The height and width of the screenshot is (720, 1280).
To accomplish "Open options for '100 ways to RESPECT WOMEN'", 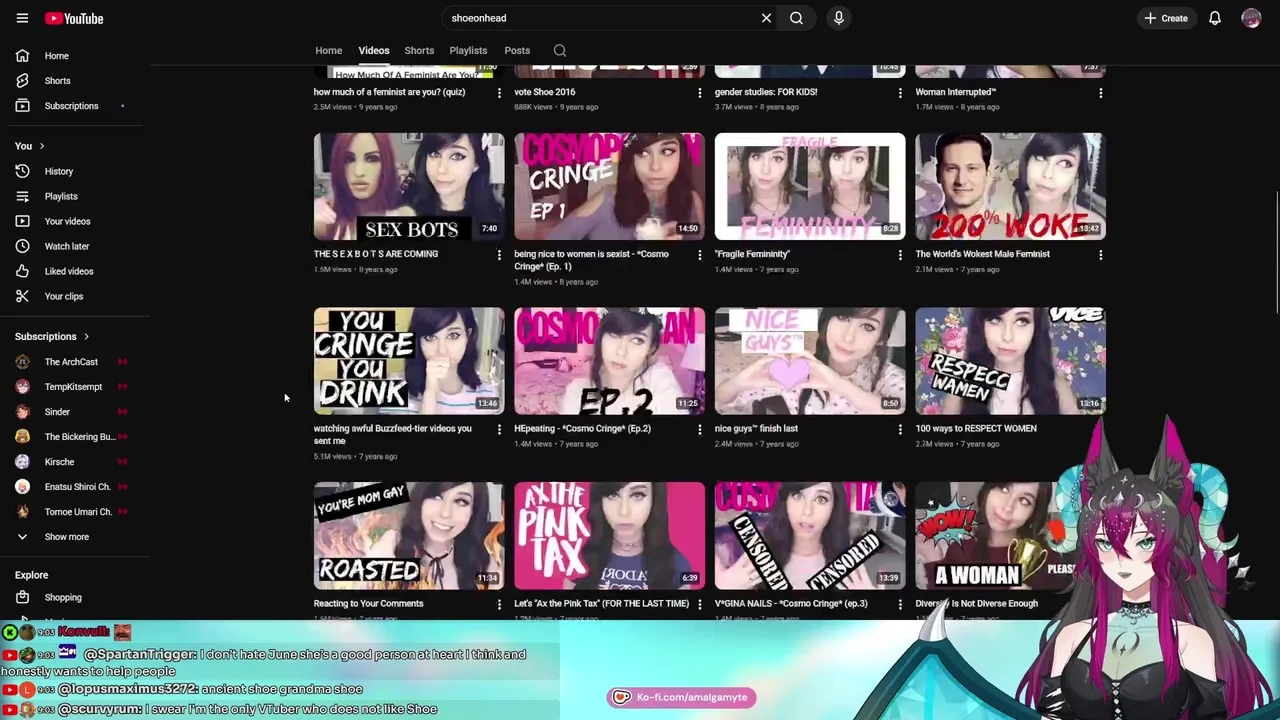I will 1100,430.
